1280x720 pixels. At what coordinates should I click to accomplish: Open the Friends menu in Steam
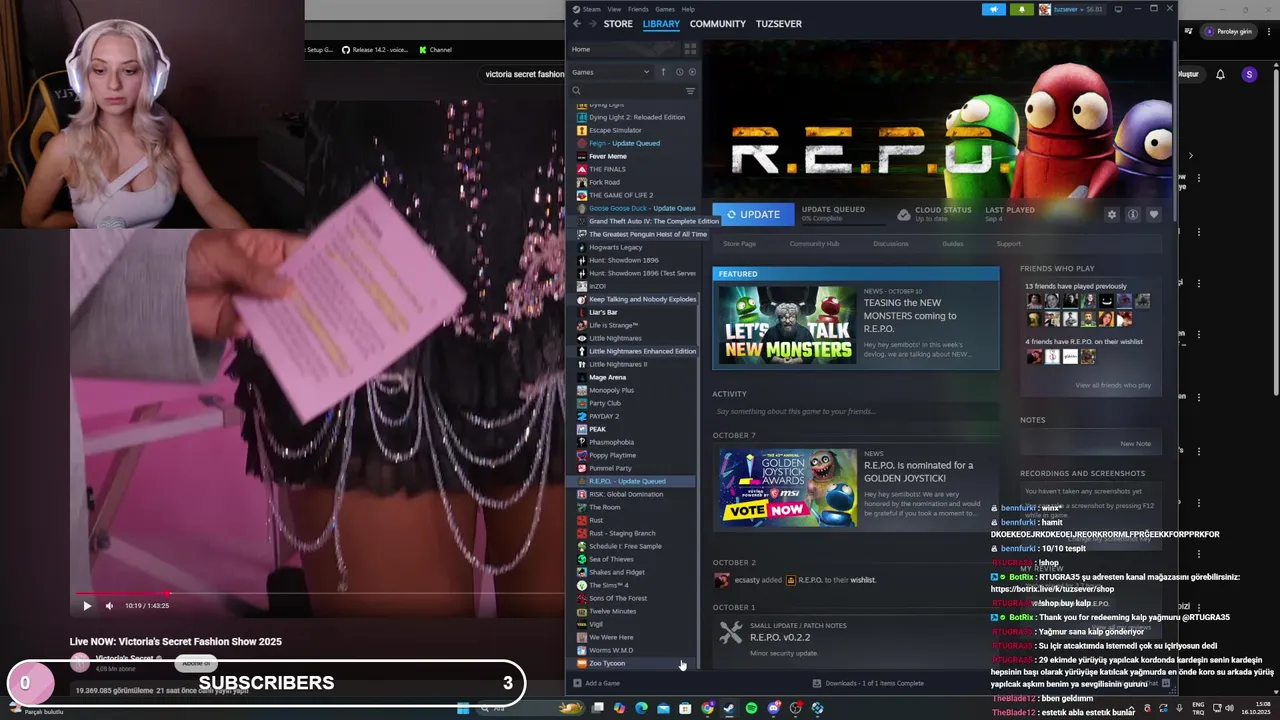click(638, 9)
